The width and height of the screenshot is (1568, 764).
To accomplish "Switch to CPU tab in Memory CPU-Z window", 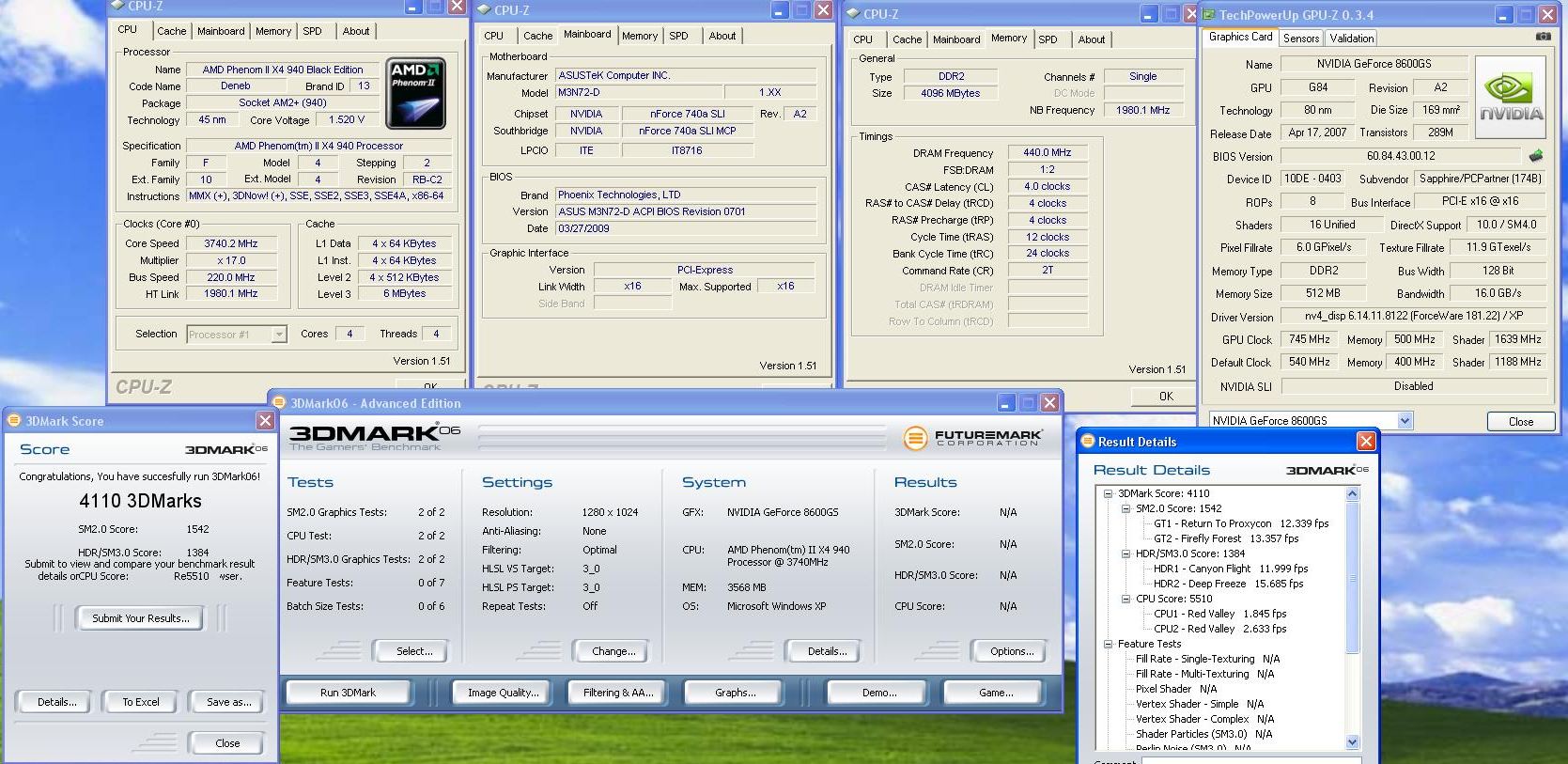I will point(863,39).
